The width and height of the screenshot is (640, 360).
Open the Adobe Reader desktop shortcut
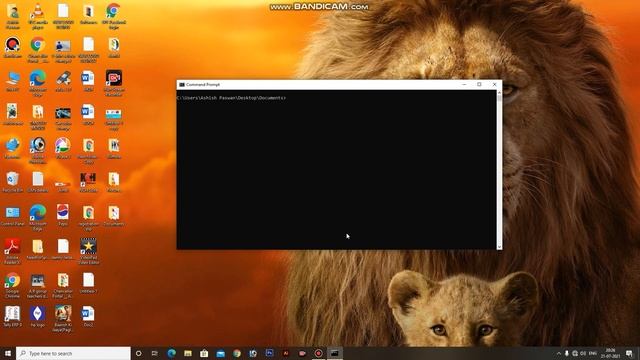click(x=12, y=250)
